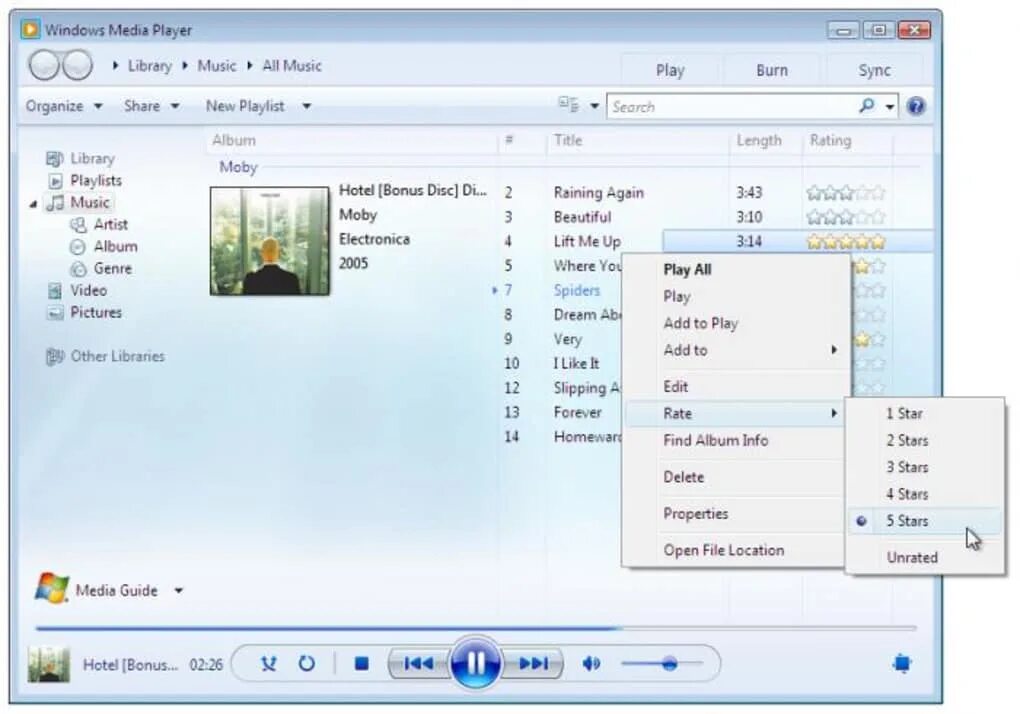Click Find Album Info

coord(736,440)
